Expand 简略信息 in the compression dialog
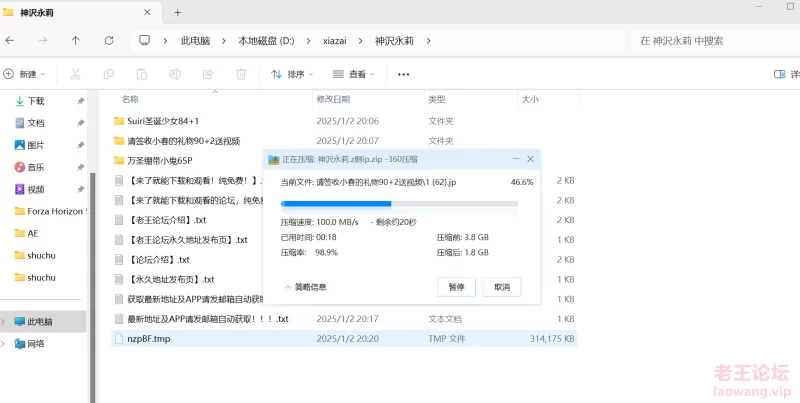 pyautogui.click(x=305, y=286)
